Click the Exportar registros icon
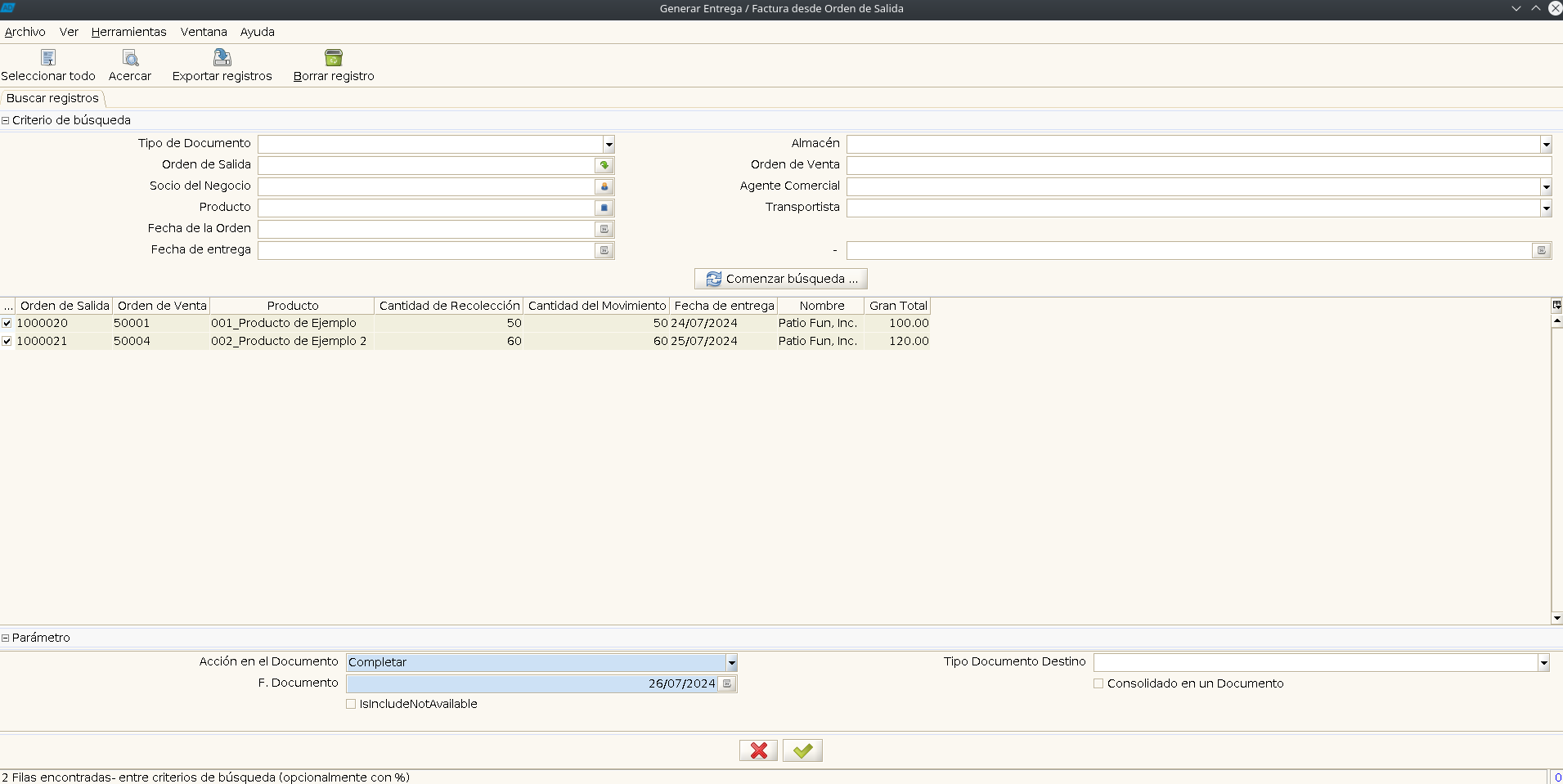This screenshot has height=784, width=1563. (x=222, y=57)
